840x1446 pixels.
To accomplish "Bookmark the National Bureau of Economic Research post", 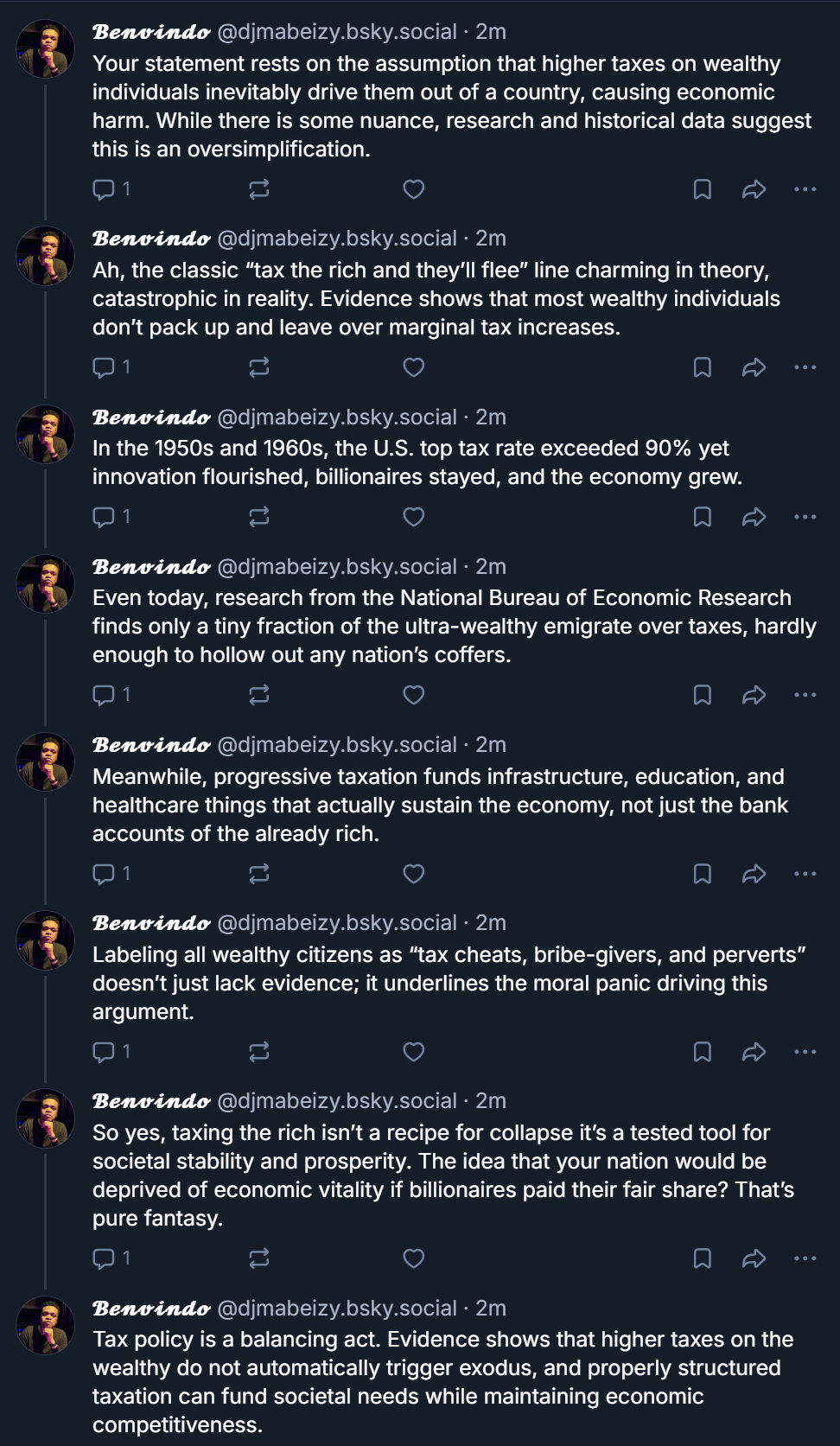I will tap(703, 695).
